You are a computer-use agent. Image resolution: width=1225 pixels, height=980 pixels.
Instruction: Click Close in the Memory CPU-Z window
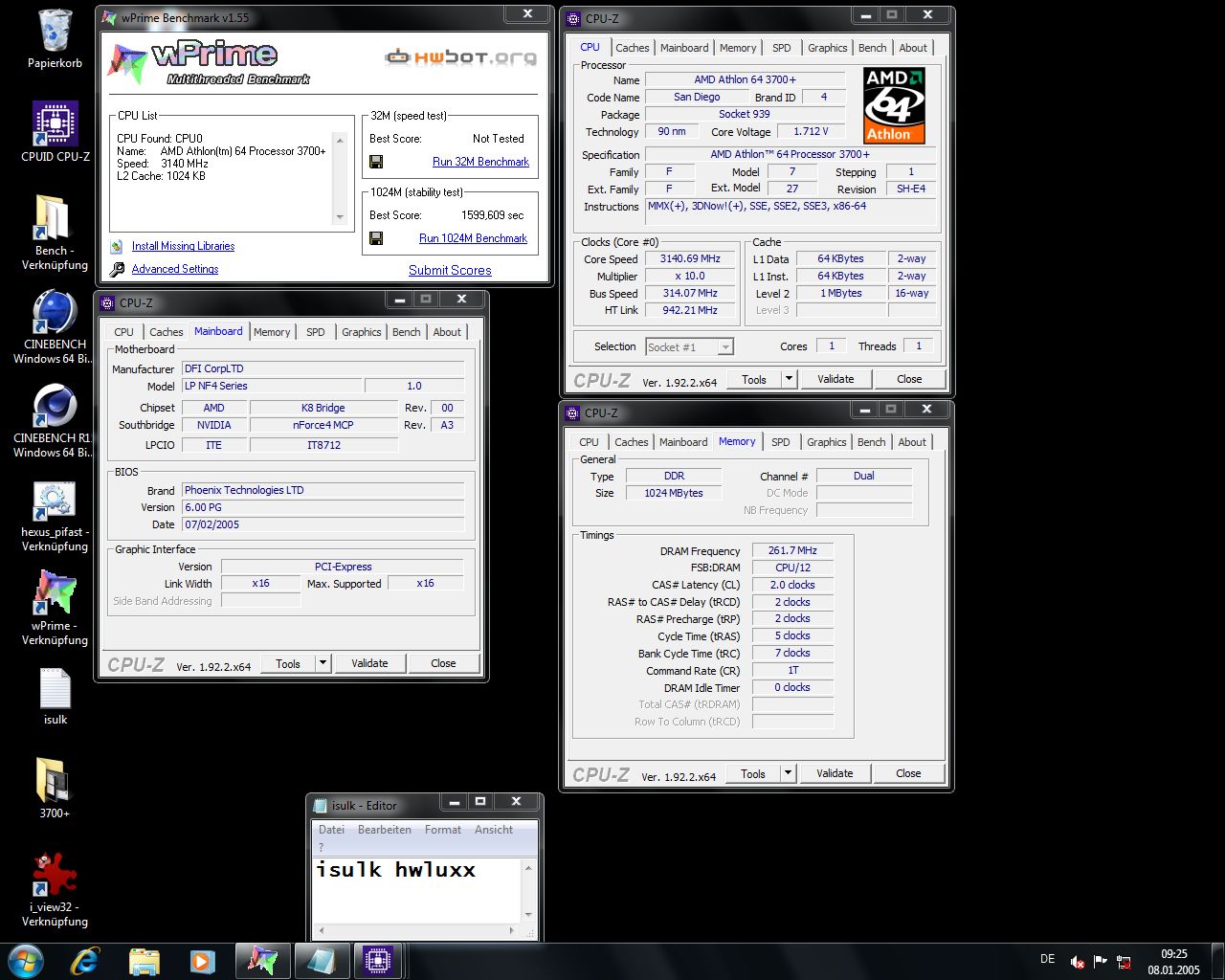(x=908, y=773)
